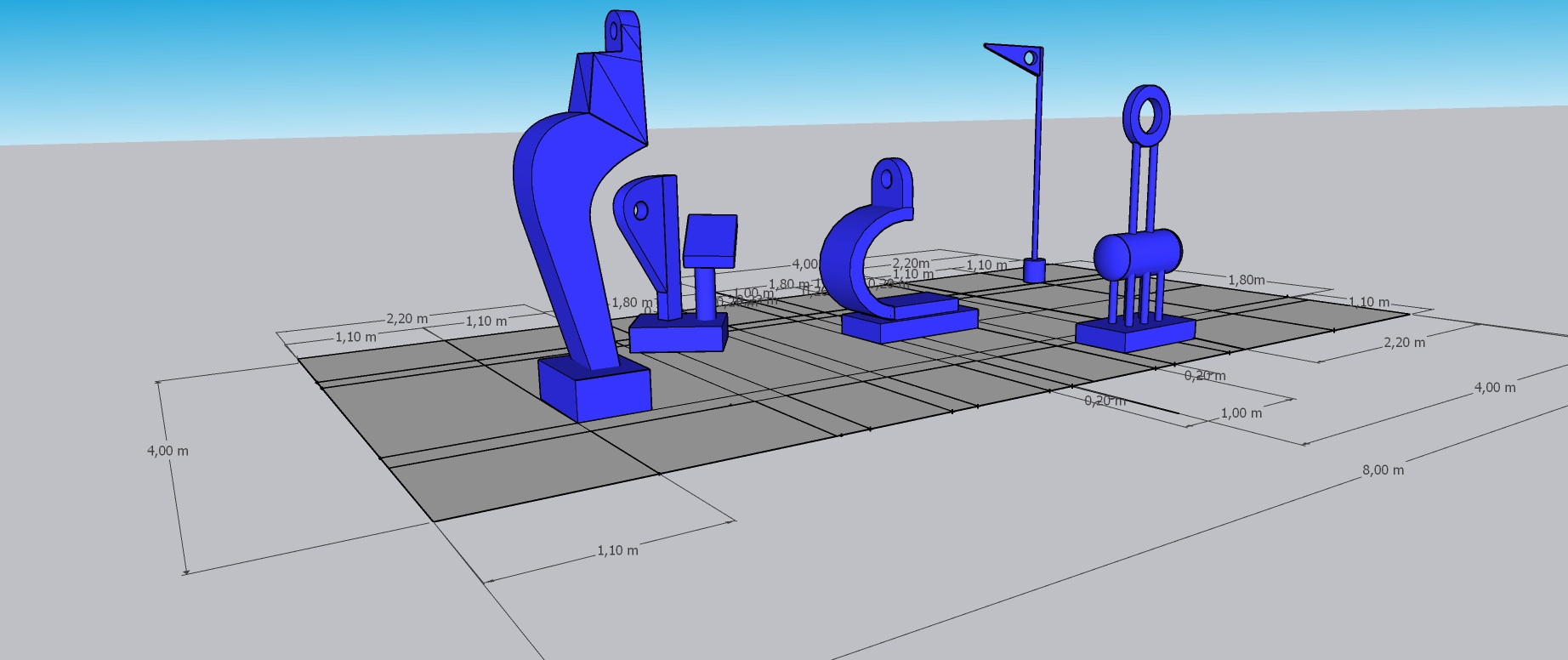Click the hole at top of tallest sculpture
Screen dimensions: 1568x660
(x=614, y=32)
